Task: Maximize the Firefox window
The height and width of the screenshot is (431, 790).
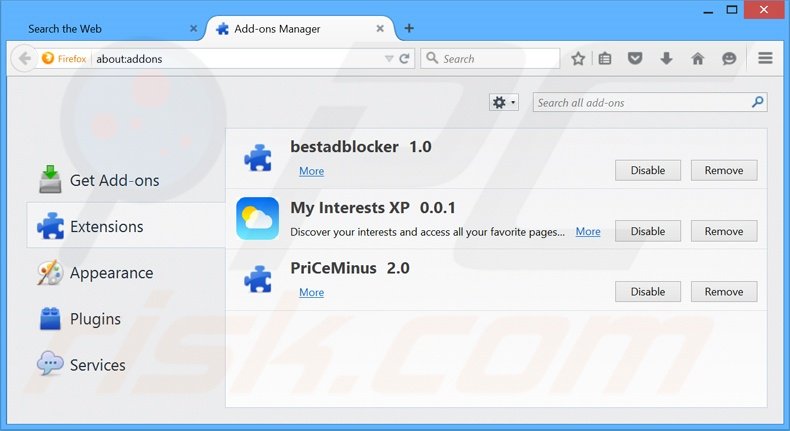Action: [732, 10]
